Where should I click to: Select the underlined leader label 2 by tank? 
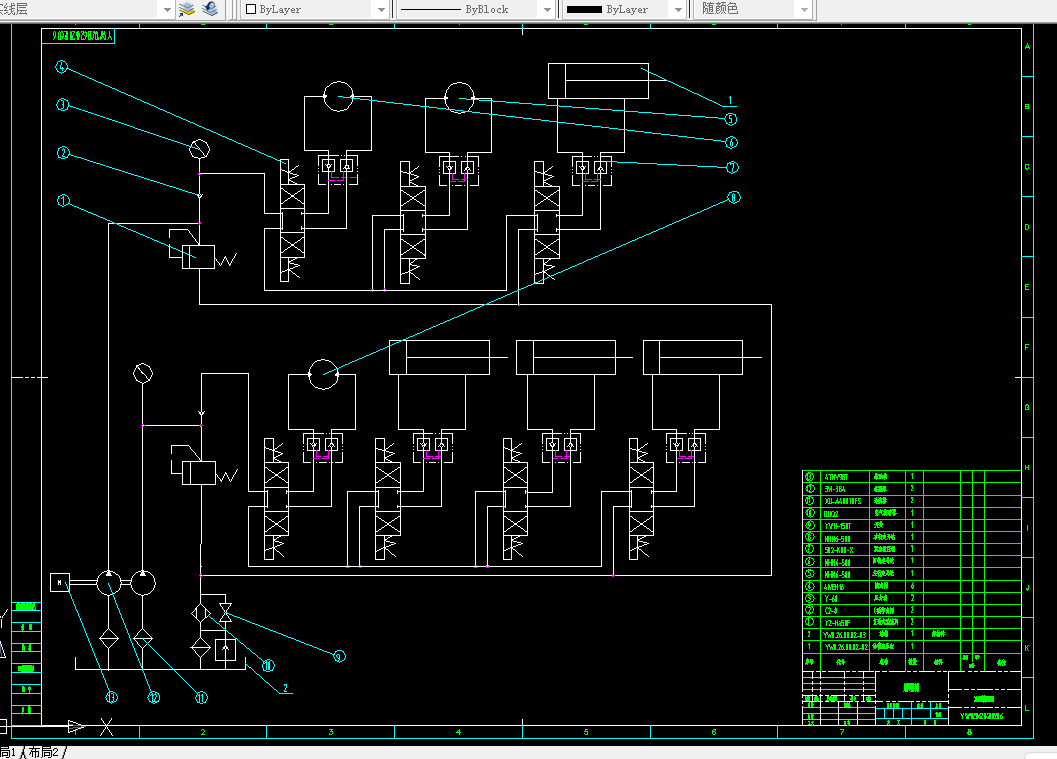pyautogui.click(x=286, y=688)
